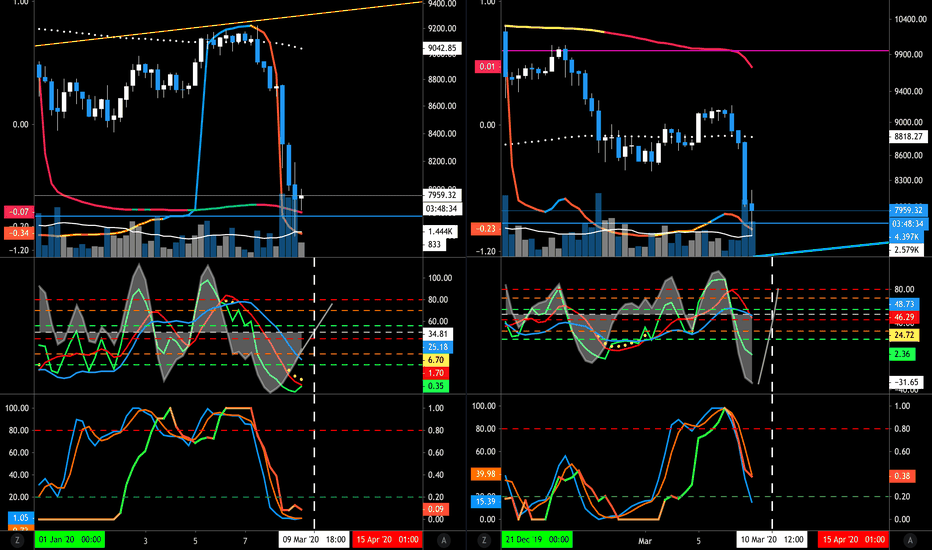Select 4.397K volume label

(906, 237)
